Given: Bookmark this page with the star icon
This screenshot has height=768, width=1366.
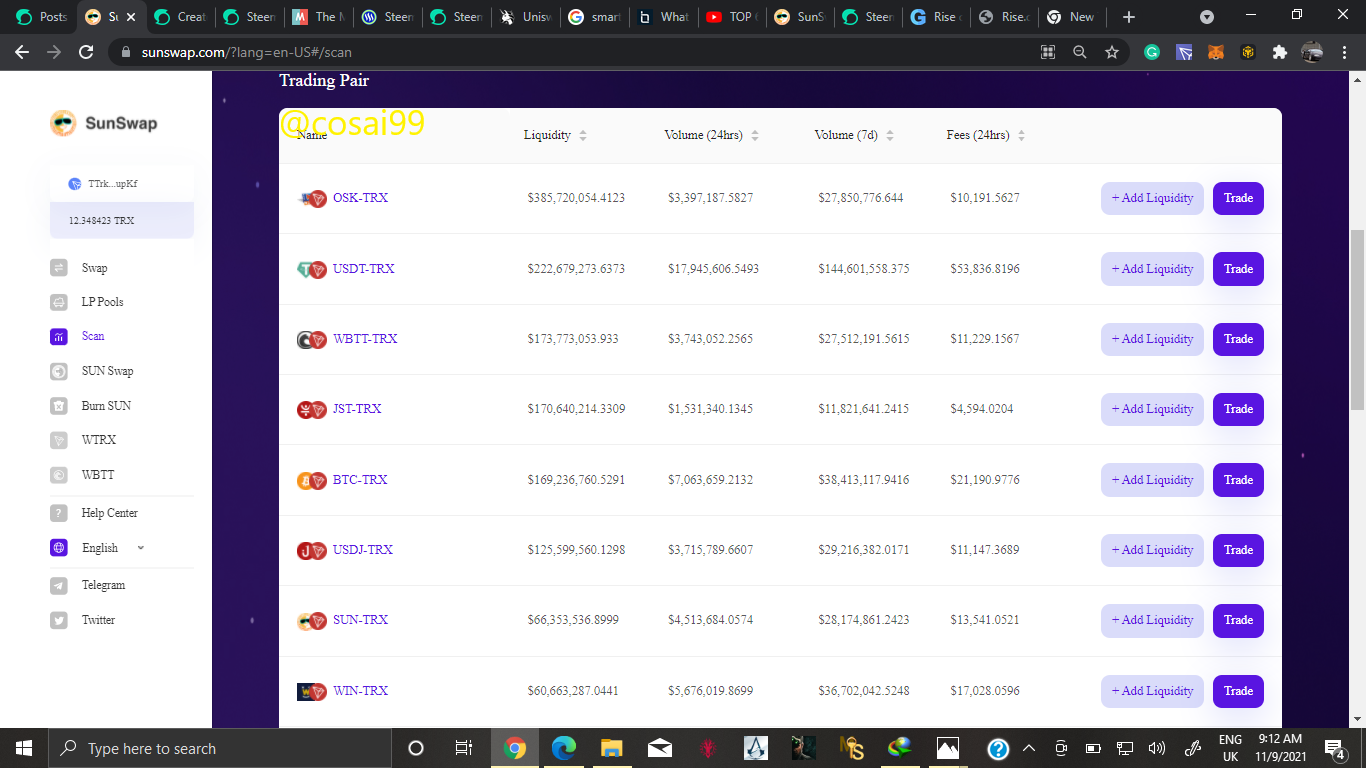Looking at the screenshot, I should coord(1111,52).
